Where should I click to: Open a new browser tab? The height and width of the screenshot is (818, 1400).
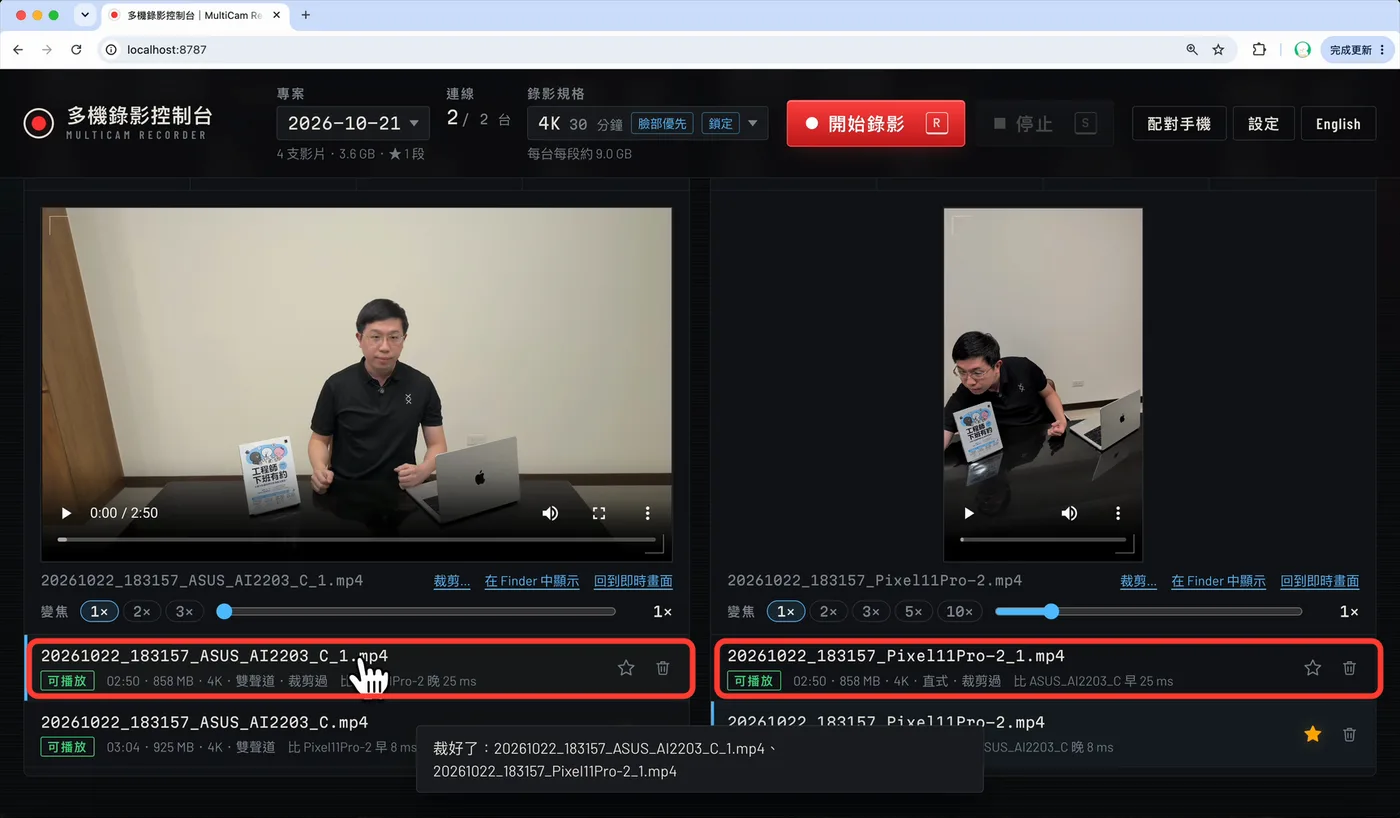click(306, 15)
